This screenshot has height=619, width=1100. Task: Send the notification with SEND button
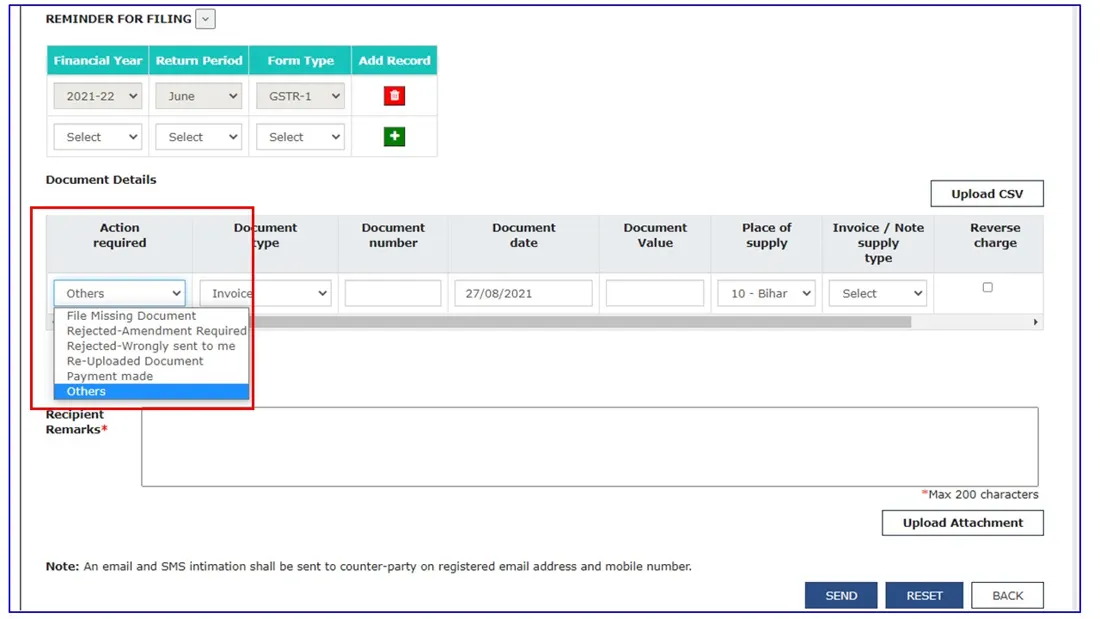[841, 595]
